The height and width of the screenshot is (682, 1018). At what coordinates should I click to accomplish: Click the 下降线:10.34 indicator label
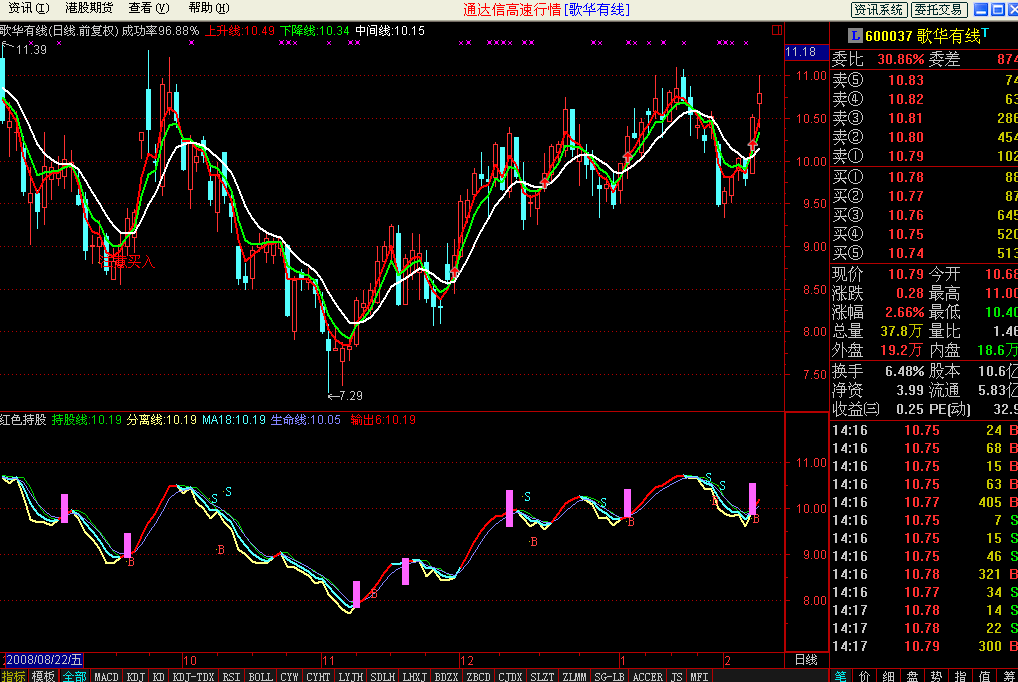coord(315,31)
